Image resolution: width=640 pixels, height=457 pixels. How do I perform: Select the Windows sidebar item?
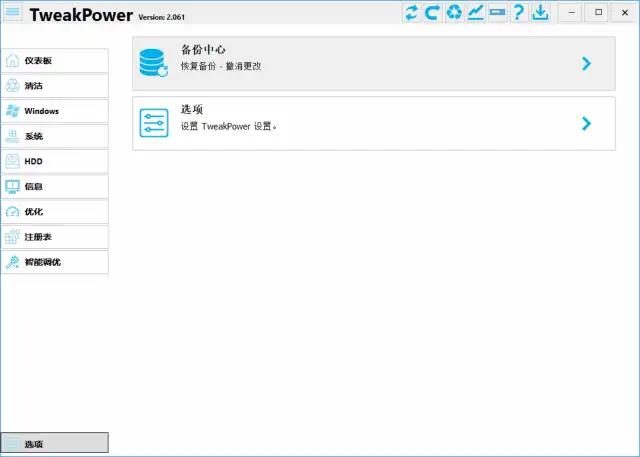(x=55, y=111)
